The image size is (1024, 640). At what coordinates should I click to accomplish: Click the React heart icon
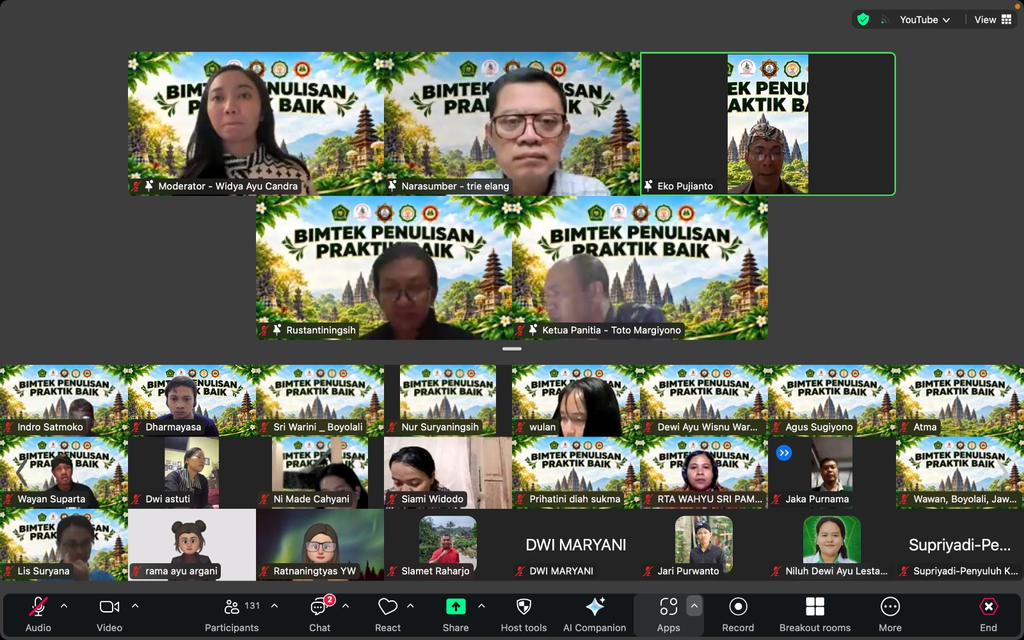pos(387,615)
